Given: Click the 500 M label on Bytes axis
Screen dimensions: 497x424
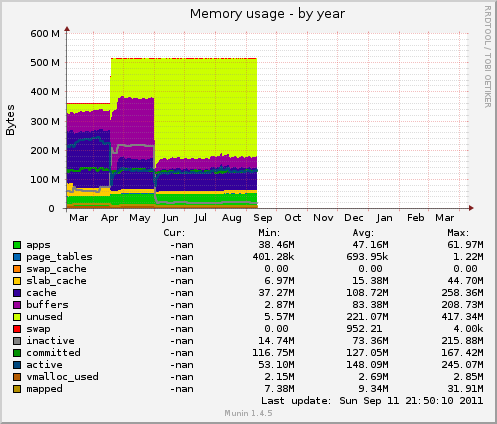Looking at the screenshot, I should pyautogui.click(x=45, y=63).
